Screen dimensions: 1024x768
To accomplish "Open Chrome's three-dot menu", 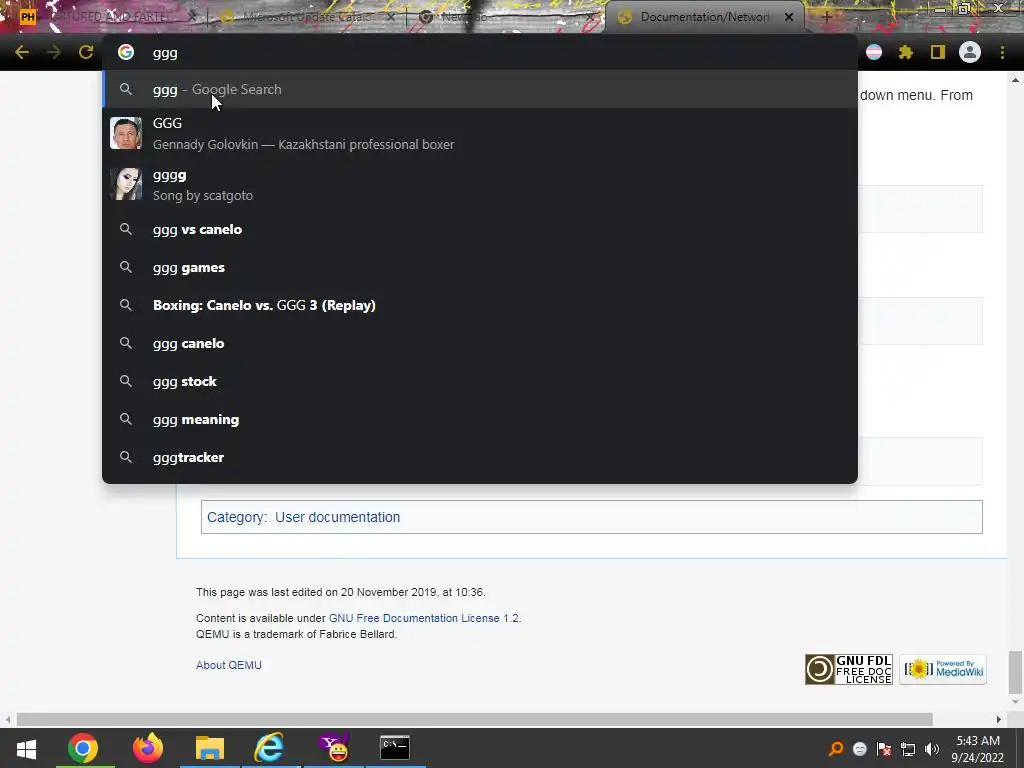I will point(1002,52).
